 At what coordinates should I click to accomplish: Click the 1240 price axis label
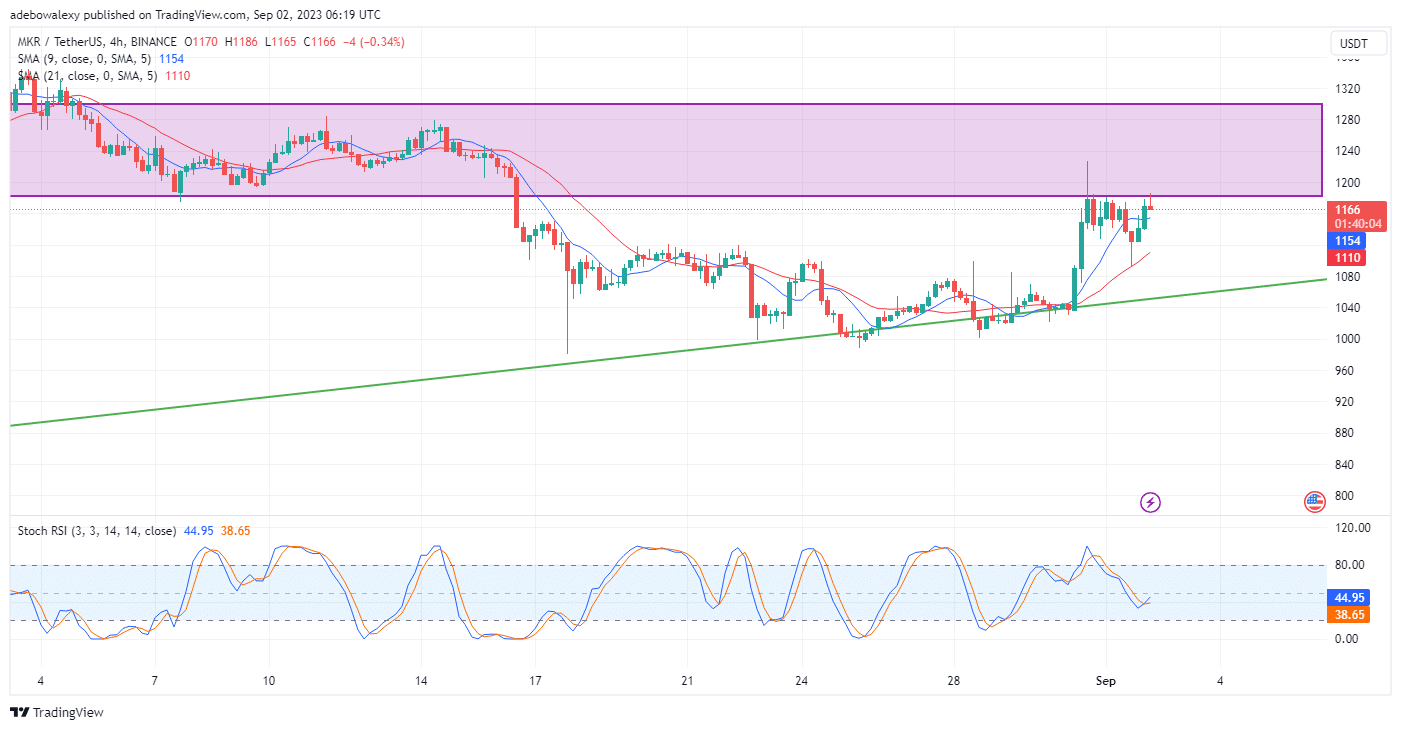(1346, 151)
